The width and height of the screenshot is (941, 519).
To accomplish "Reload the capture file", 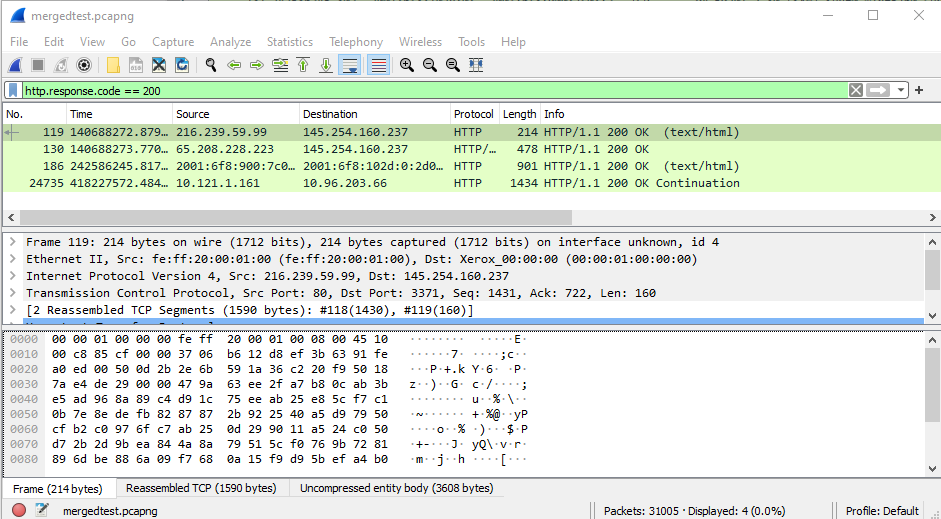I will tap(182, 65).
